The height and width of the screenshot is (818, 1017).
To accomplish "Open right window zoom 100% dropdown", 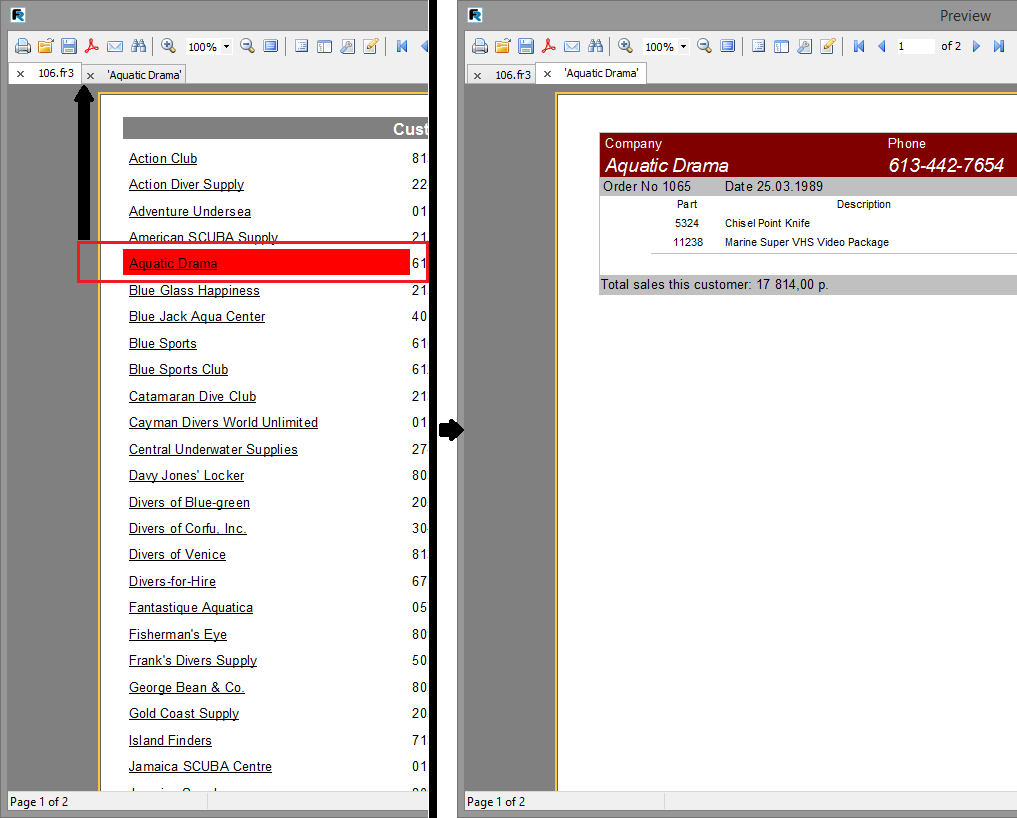I will tap(683, 47).
